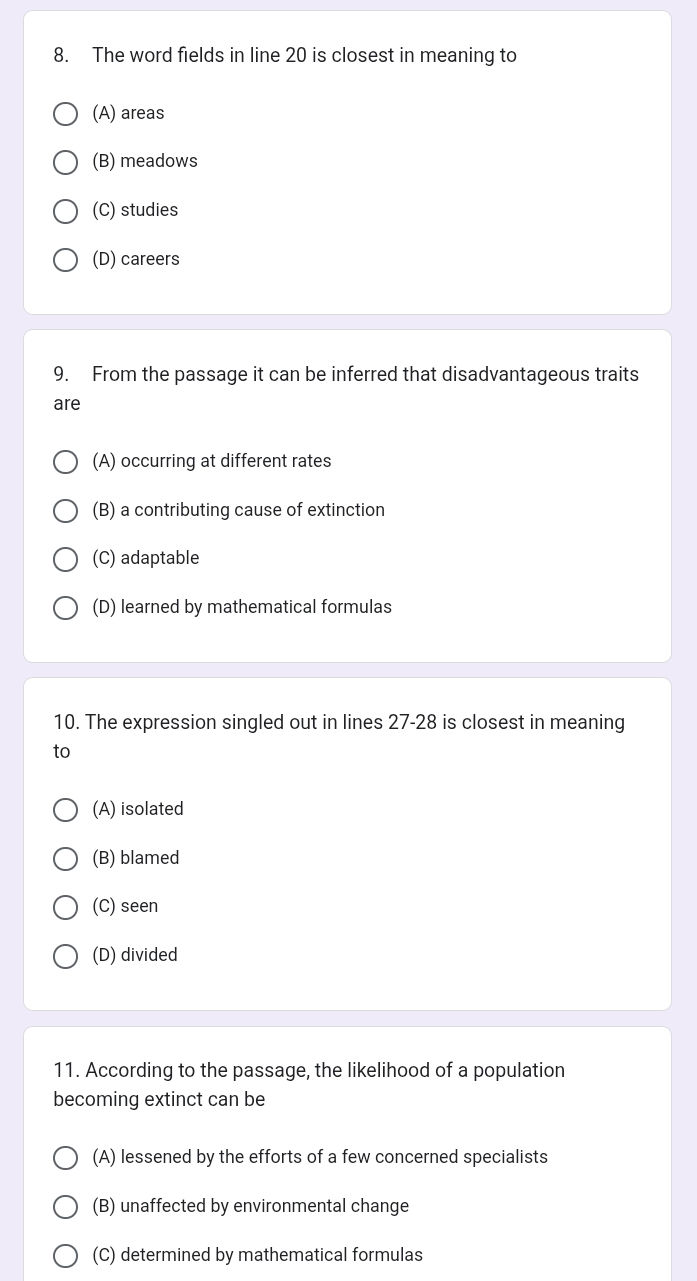The width and height of the screenshot is (697, 1281).
Task: Pick (C) seen radio button
Action: (65, 907)
